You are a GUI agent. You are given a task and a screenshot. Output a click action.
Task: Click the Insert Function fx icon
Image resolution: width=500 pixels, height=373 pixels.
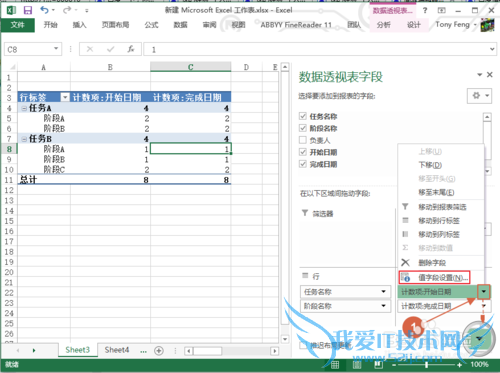pos(131,49)
